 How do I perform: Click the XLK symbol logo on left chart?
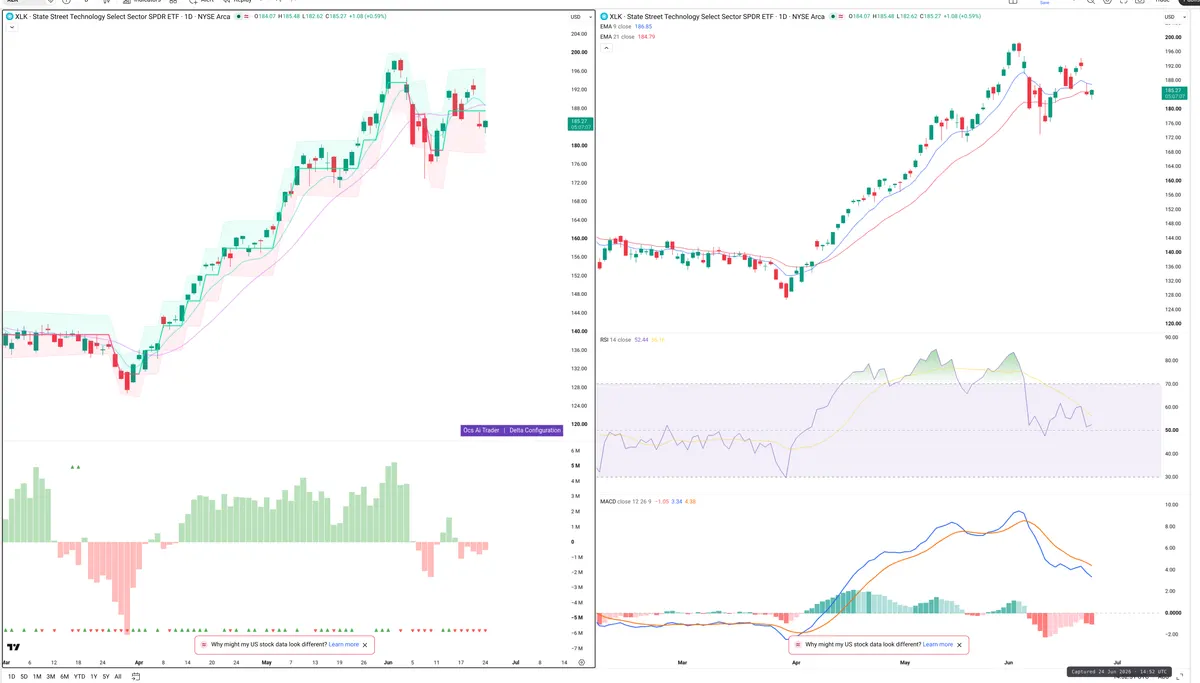tap(9, 16)
